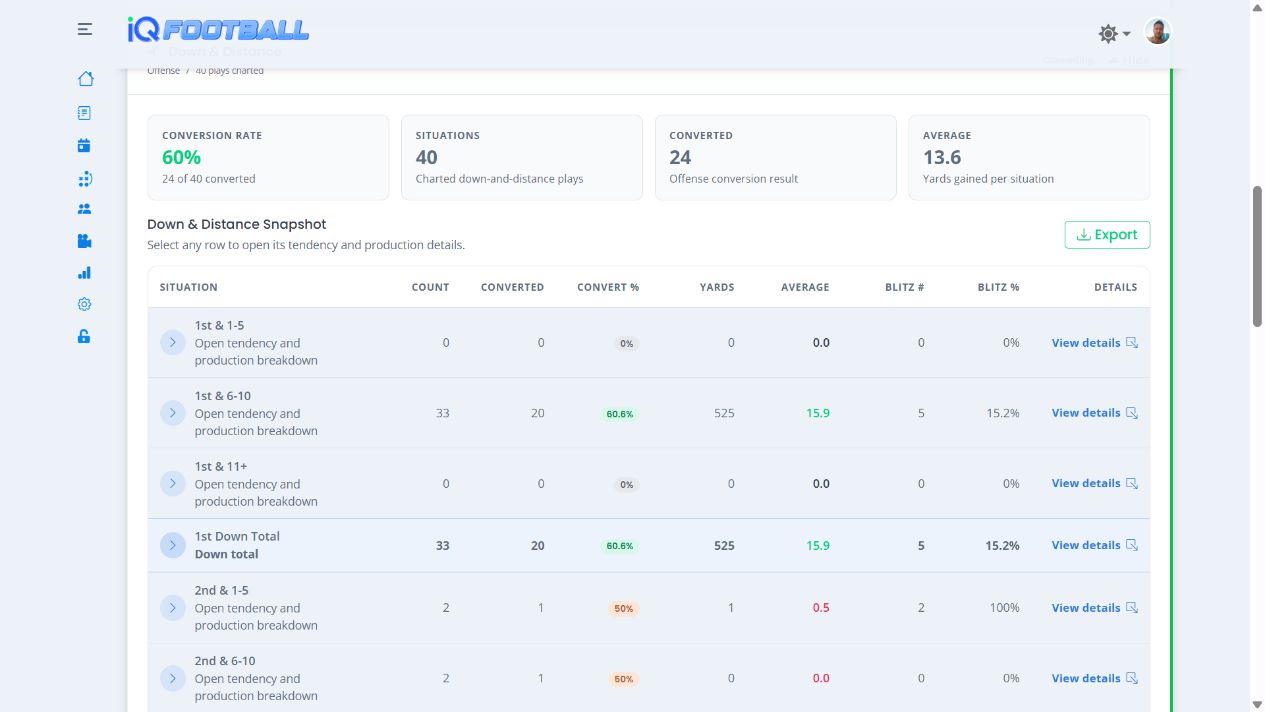The image size is (1265, 712).
Task: Click the Down & Distance Snapshot heading
Action: click(x=237, y=224)
